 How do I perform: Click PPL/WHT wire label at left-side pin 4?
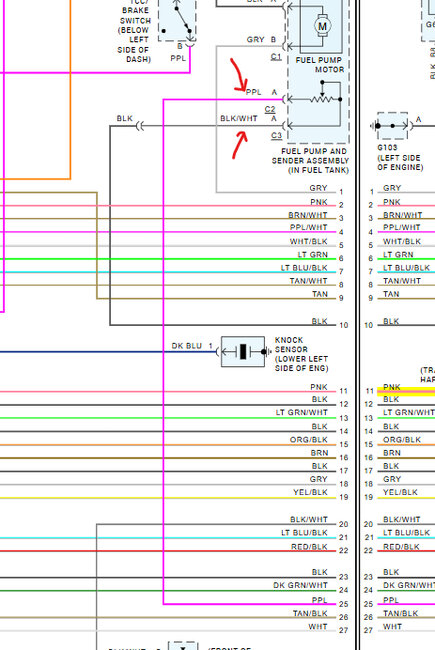pos(309,227)
